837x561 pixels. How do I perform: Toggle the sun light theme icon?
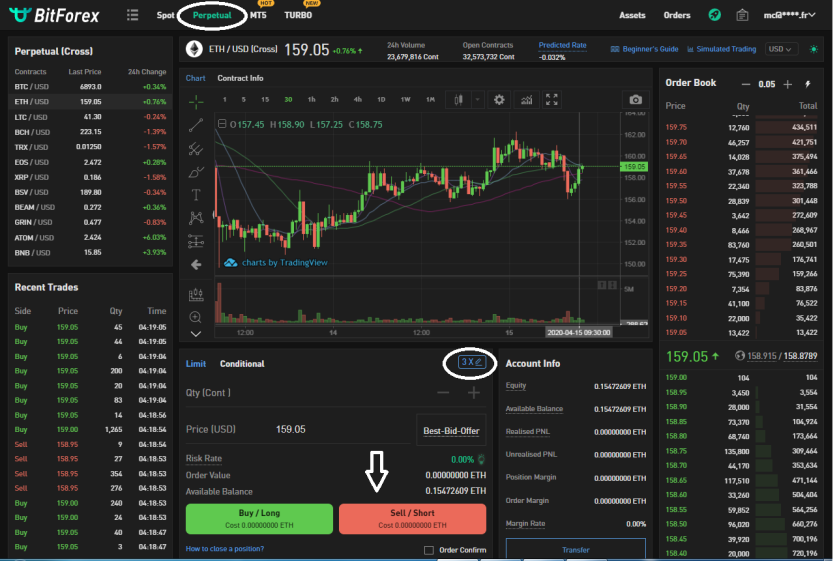[814, 49]
